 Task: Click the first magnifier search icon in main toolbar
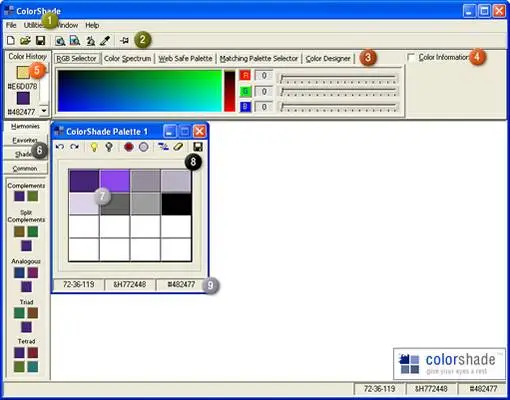[x=60, y=41]
